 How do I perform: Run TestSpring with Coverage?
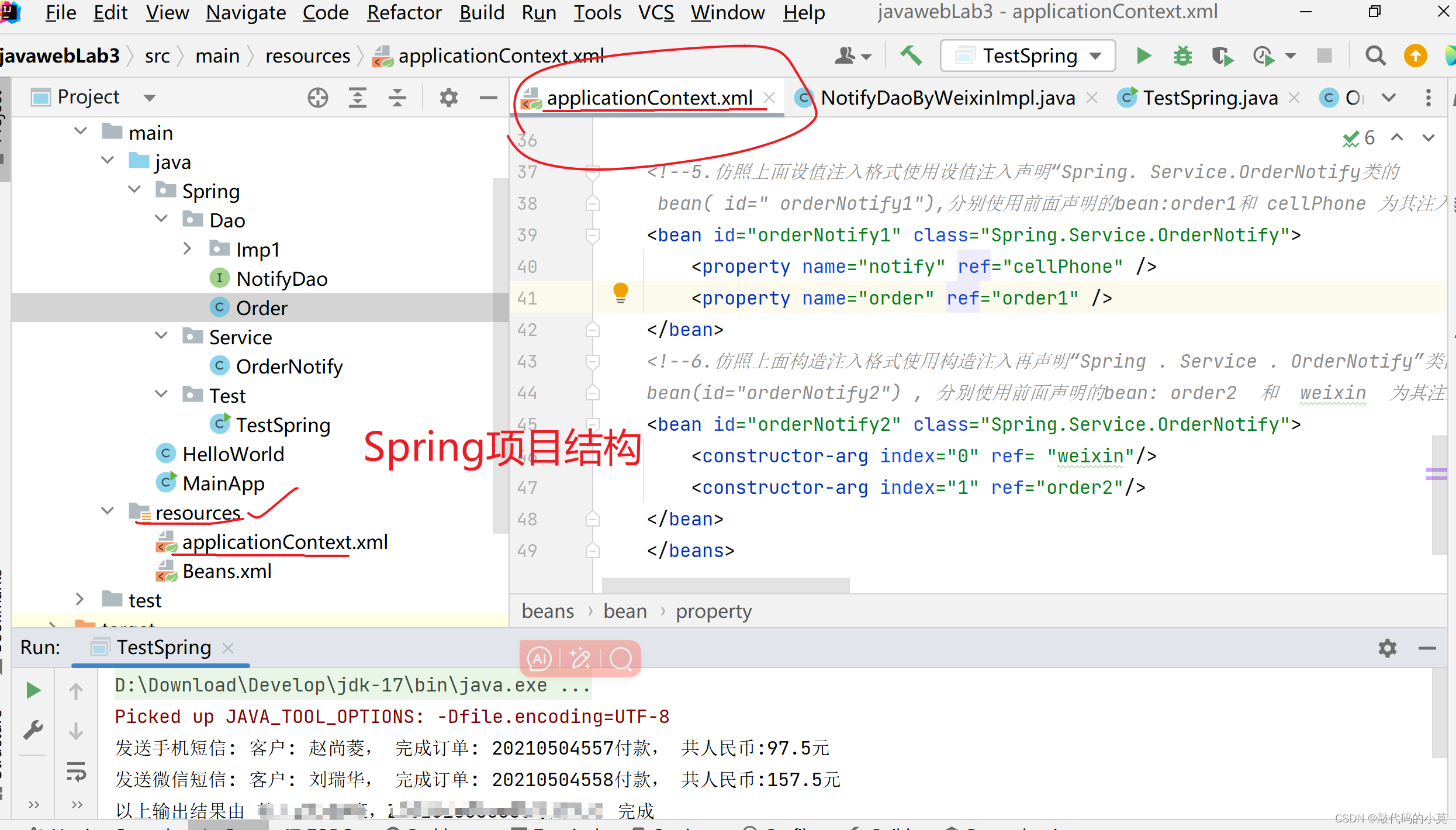1222,56
